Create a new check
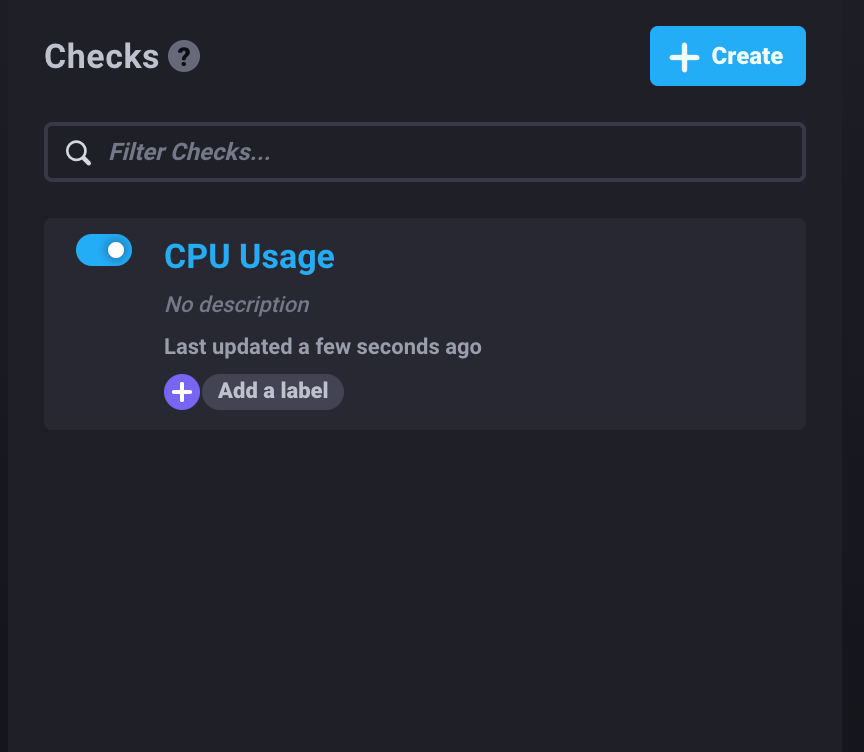 727,56
